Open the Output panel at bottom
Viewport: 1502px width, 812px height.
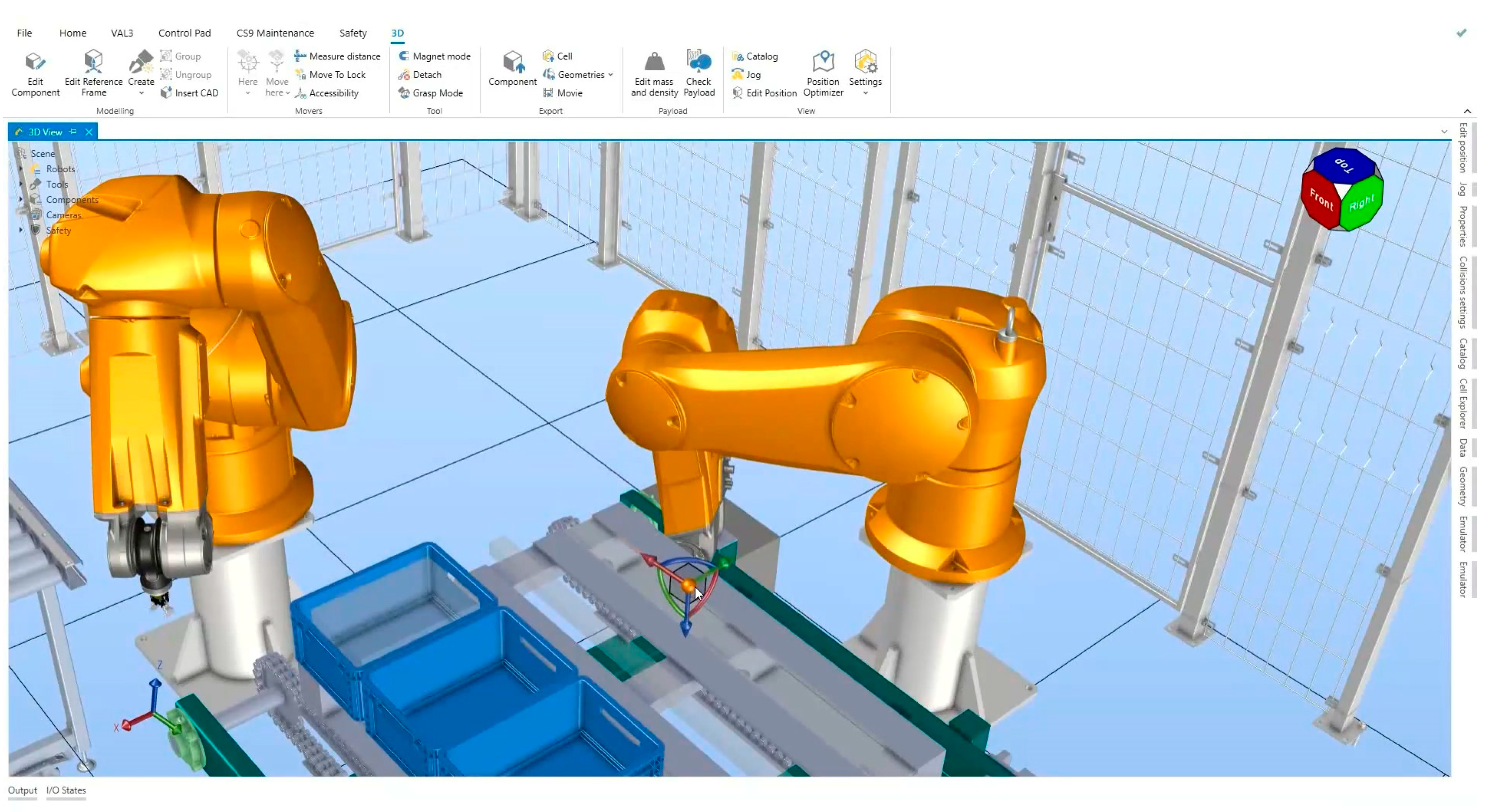22,790
